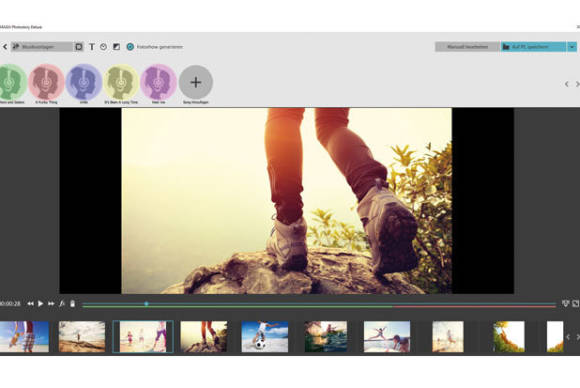Viewport: 580px width, 388px height.
Task: Select the pink music style circle
Action: click(46, 82)
